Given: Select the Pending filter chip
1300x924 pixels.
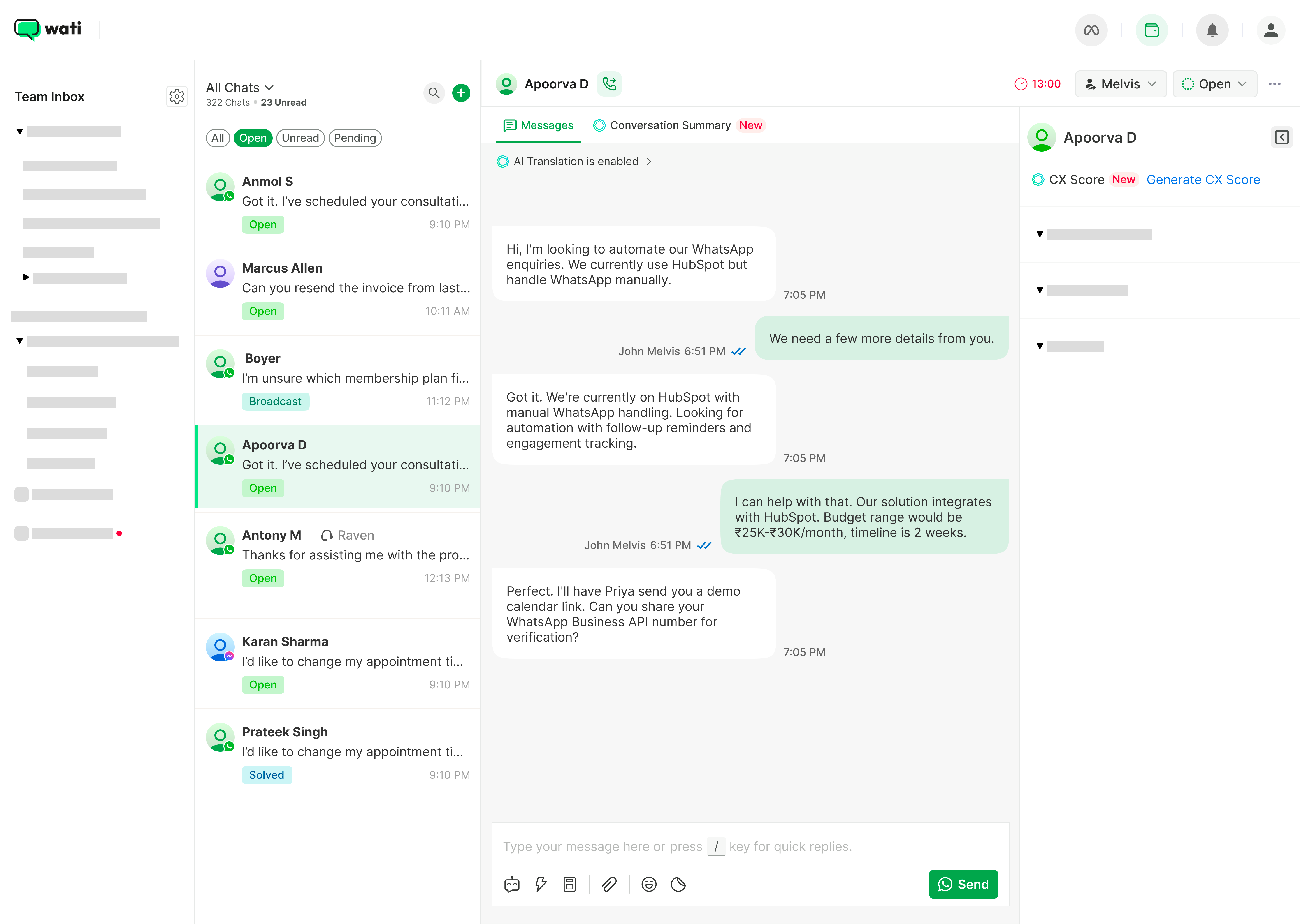Looking at the screenshot, I should coord(355,138).
